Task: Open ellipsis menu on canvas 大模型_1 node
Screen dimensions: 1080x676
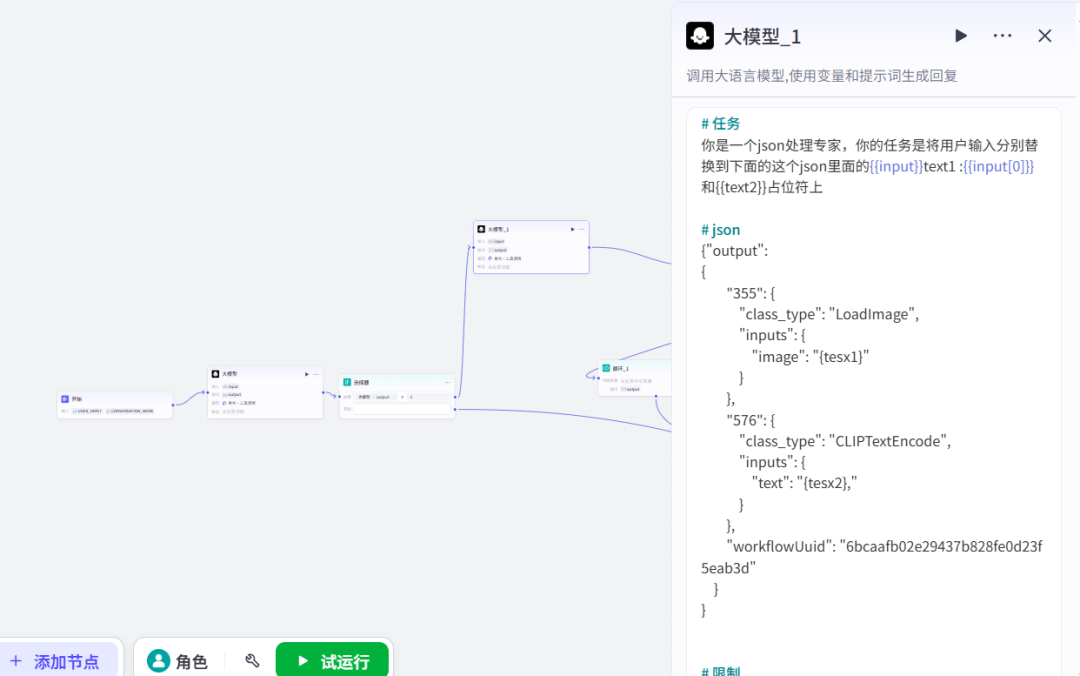Action: (582, 229)
